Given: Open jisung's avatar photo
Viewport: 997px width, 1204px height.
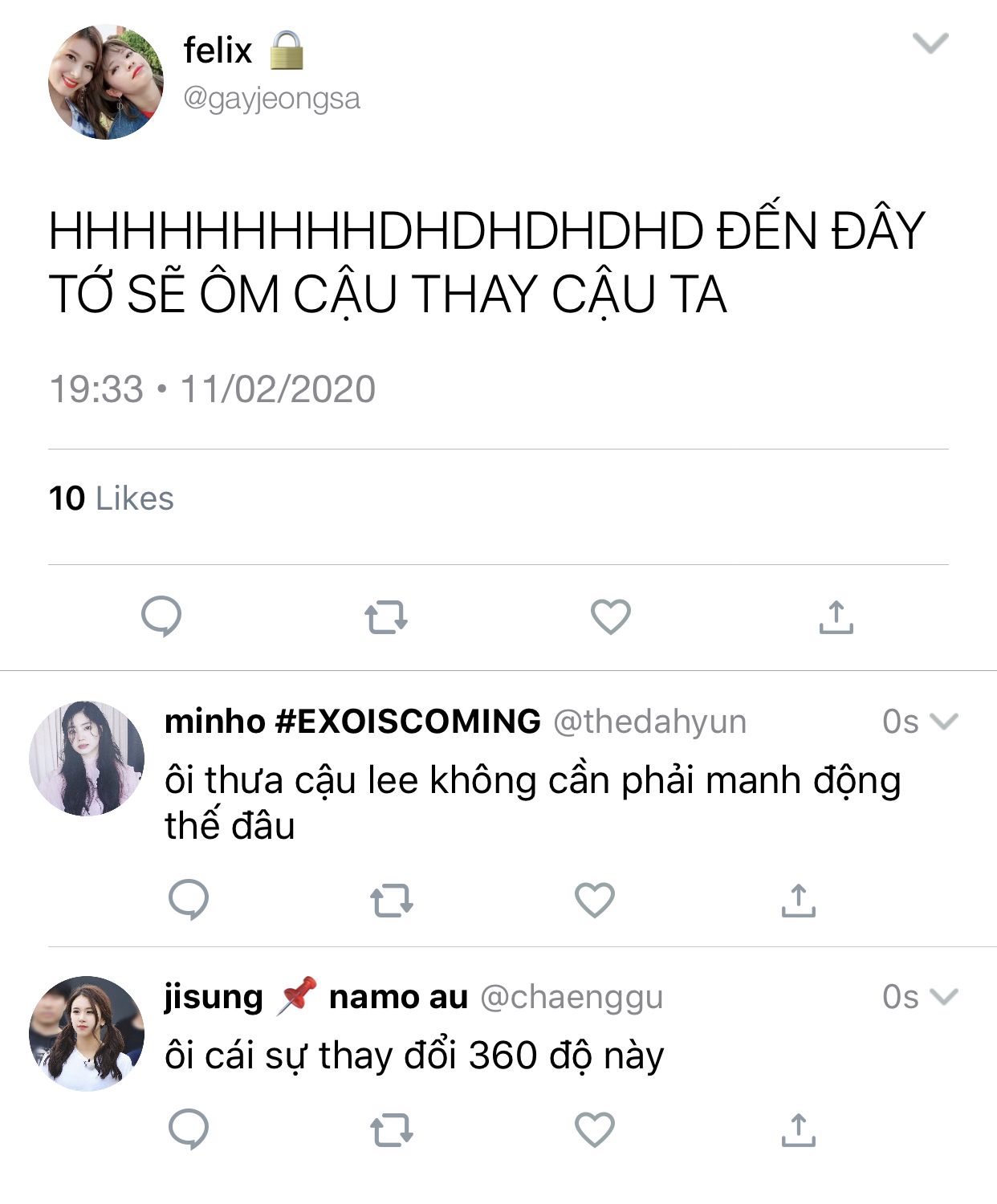Looking at the screenshot, I should (x=87, y=1034).
